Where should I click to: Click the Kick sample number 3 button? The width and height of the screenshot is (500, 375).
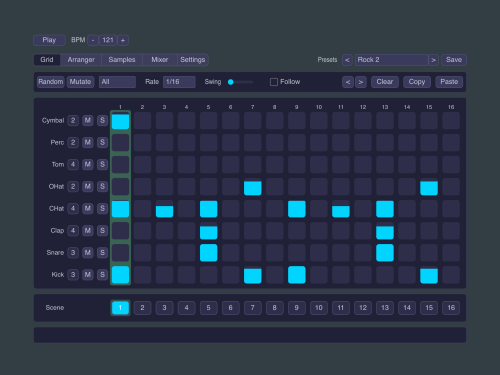(73, 274)
